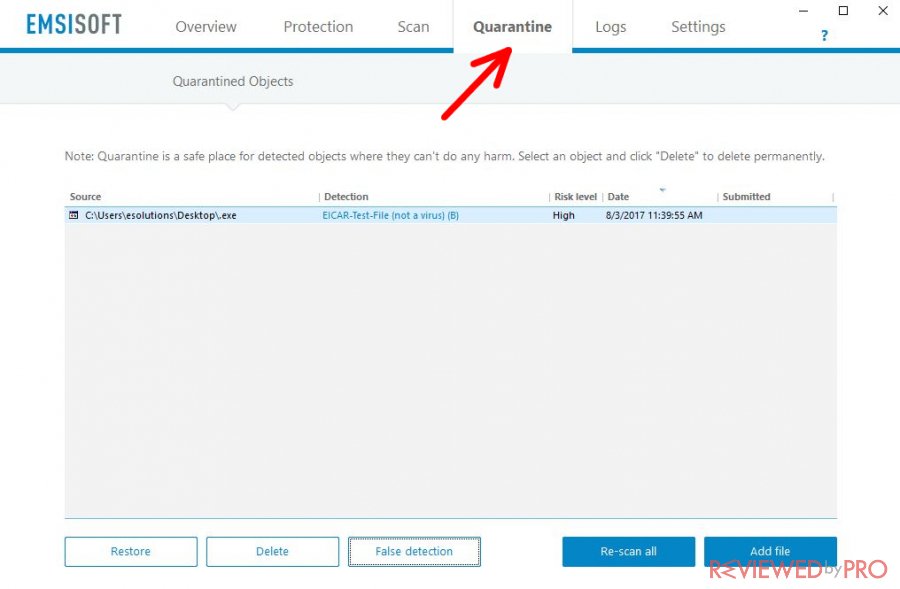This screenshot has width=900, height=589.
Task: Delete the selected quarantined object
Action: pyautogui.click(x=273, y=552)
